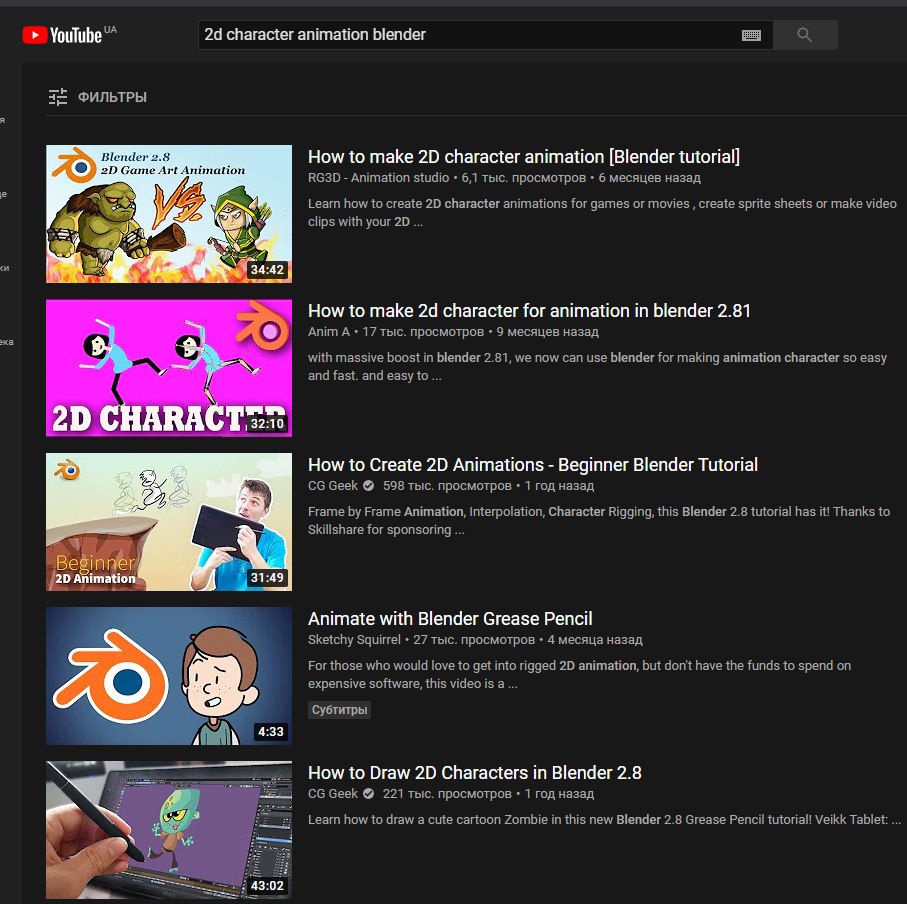
Task: Click '27 тыс. просмотров • 4 месяца назад' text
Action: coord(528,640)
